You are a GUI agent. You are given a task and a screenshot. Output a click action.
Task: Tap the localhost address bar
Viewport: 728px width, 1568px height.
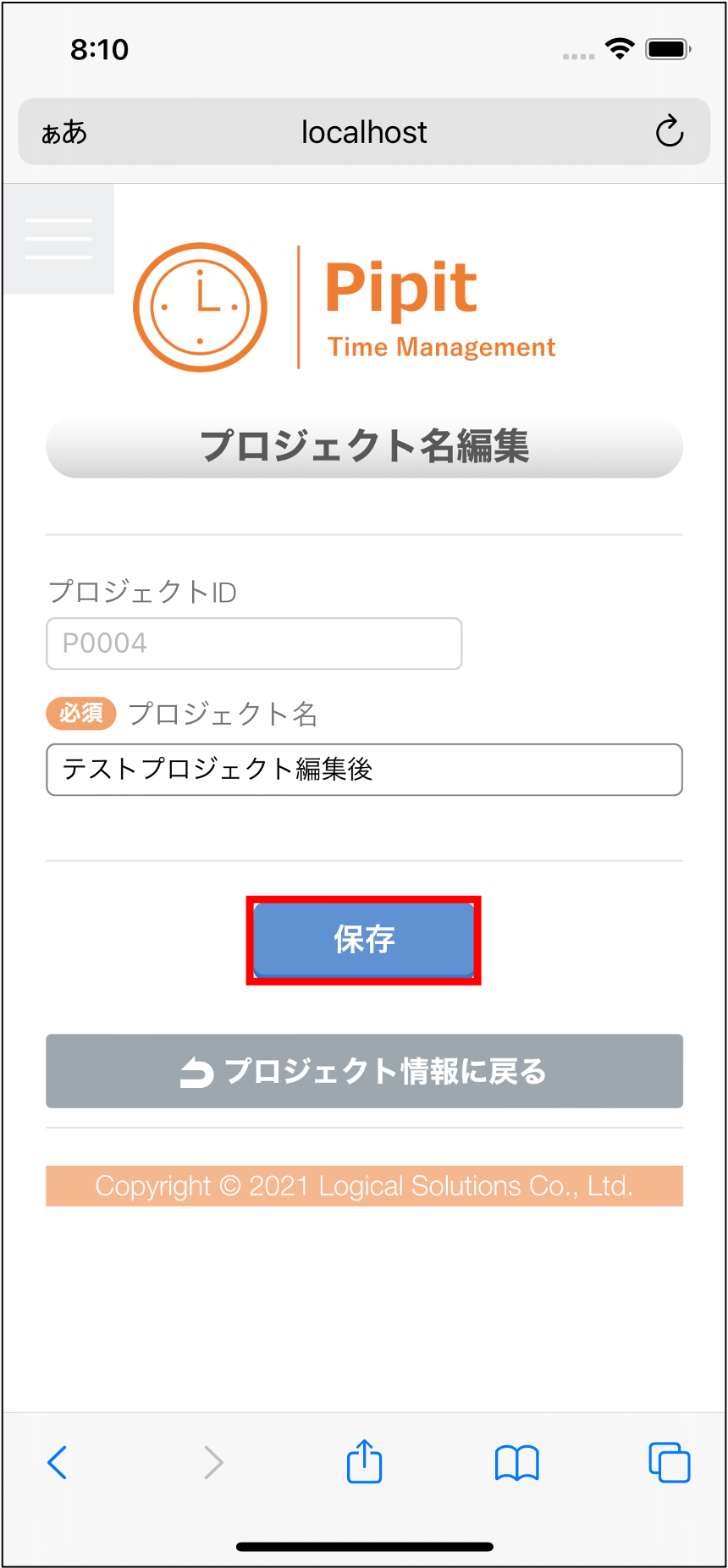coord(364,131)
